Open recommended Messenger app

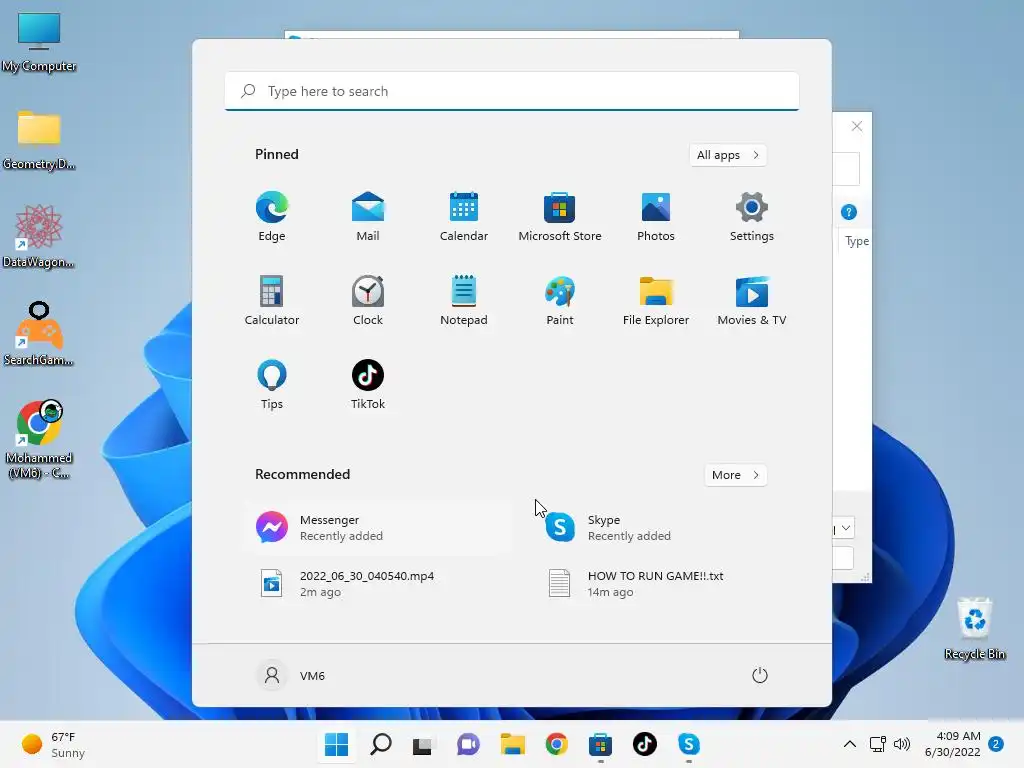(379, 528)
